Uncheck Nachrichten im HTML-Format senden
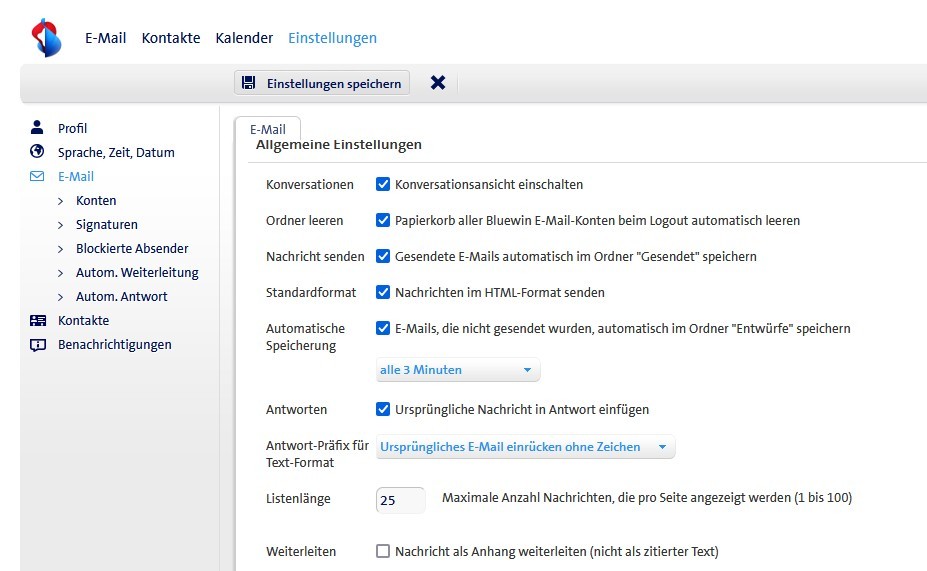The image size is (927, 571). 383,292
